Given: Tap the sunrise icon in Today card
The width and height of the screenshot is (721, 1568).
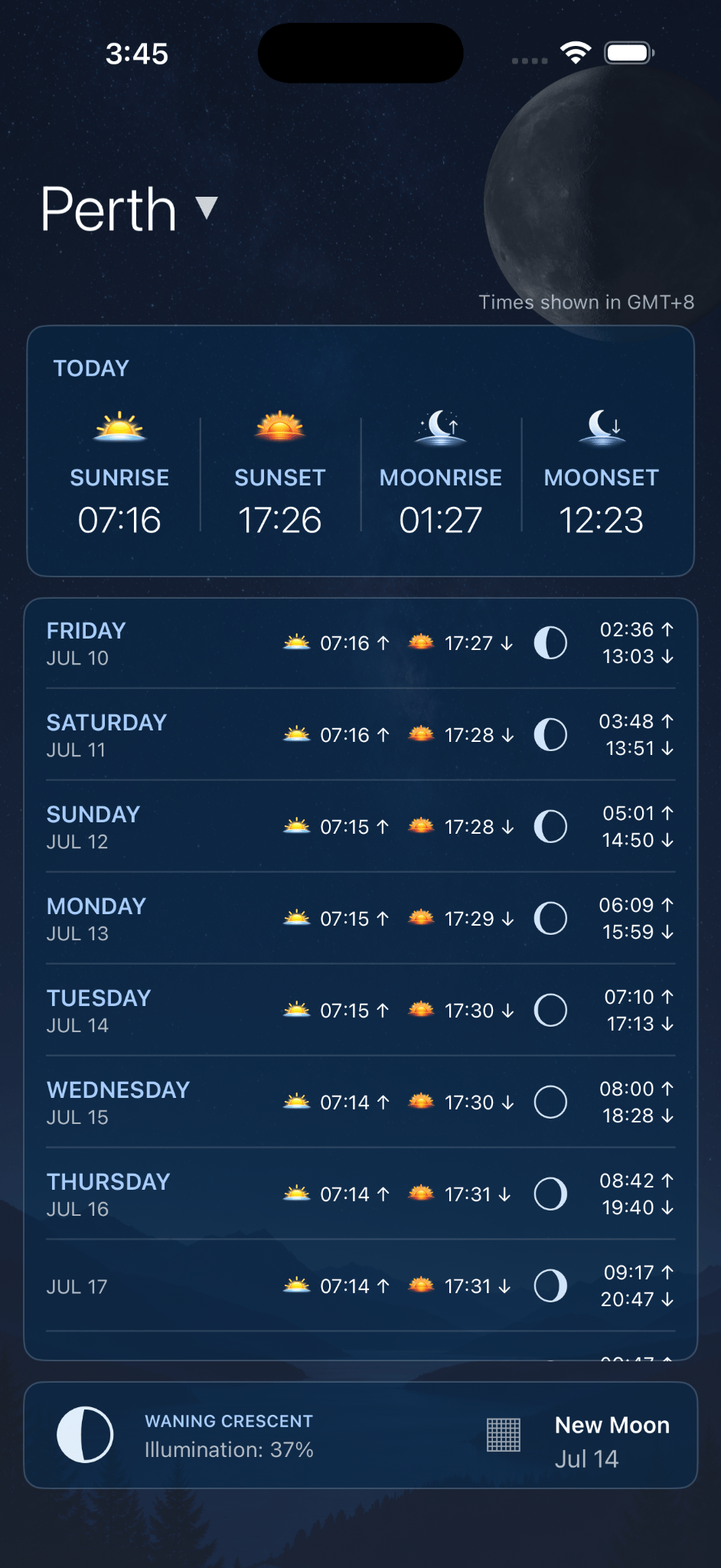Looking at the screenshot, I should click(x=119, y=427).
